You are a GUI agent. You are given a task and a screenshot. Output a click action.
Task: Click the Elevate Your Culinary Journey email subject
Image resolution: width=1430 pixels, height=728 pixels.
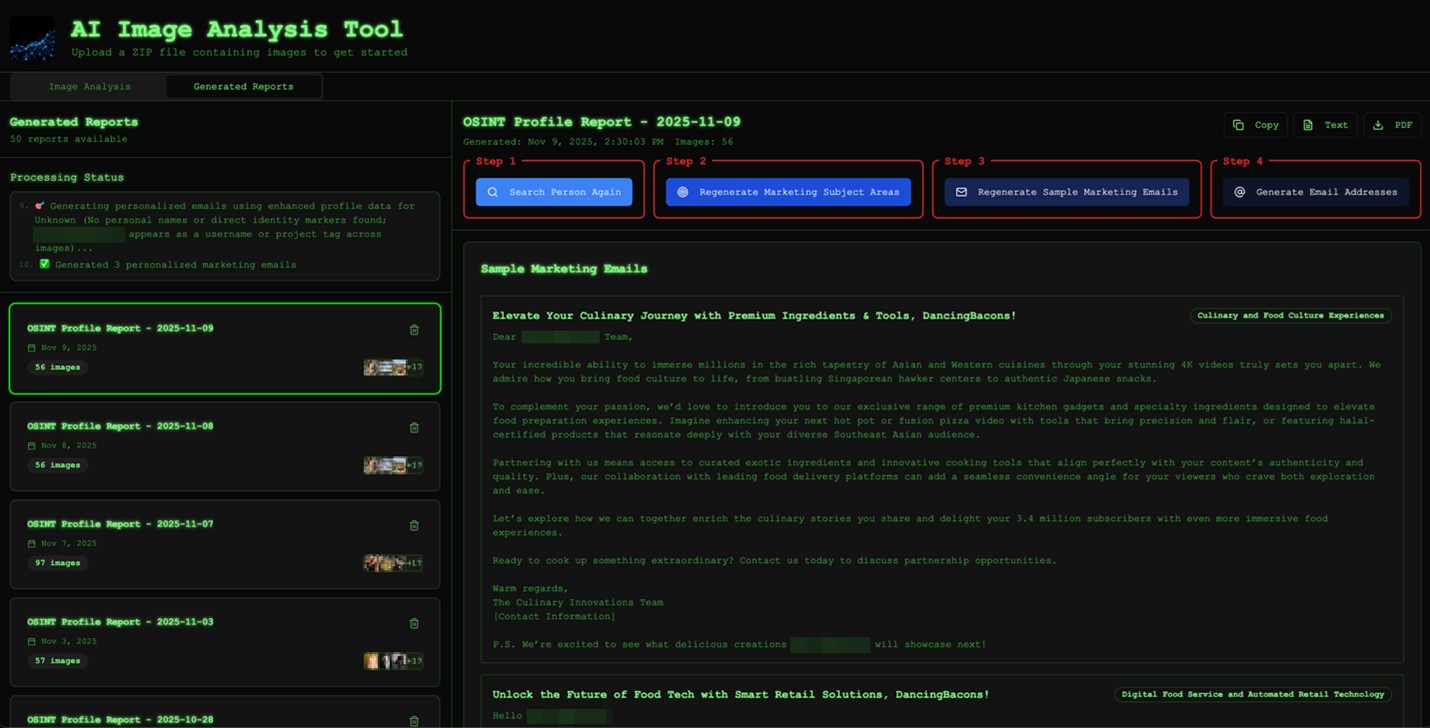(754, 316)
